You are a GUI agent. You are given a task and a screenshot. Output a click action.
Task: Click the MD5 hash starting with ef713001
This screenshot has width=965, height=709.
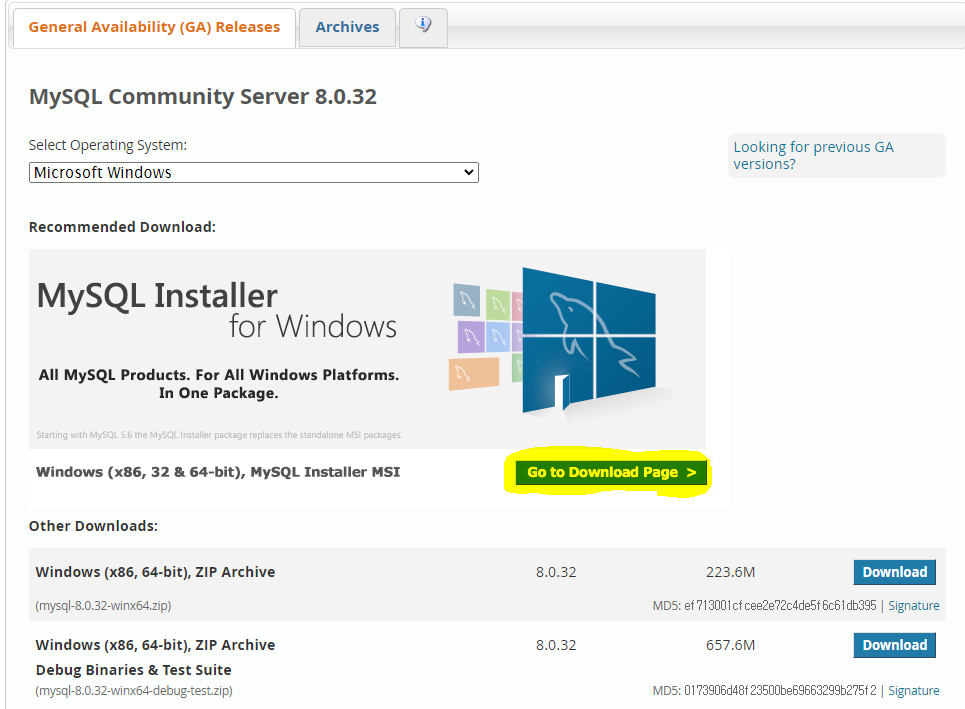click(x=780, y=606)
